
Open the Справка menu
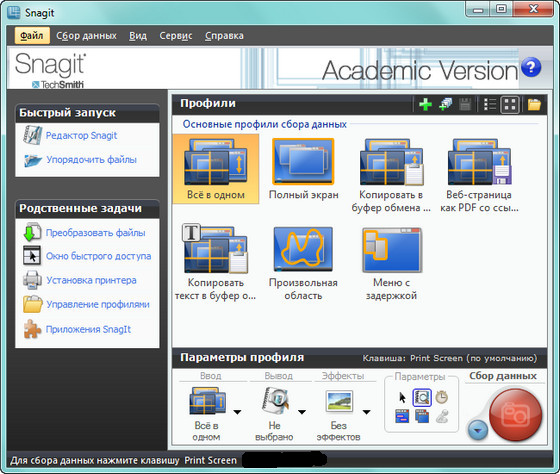click(224, 35)
